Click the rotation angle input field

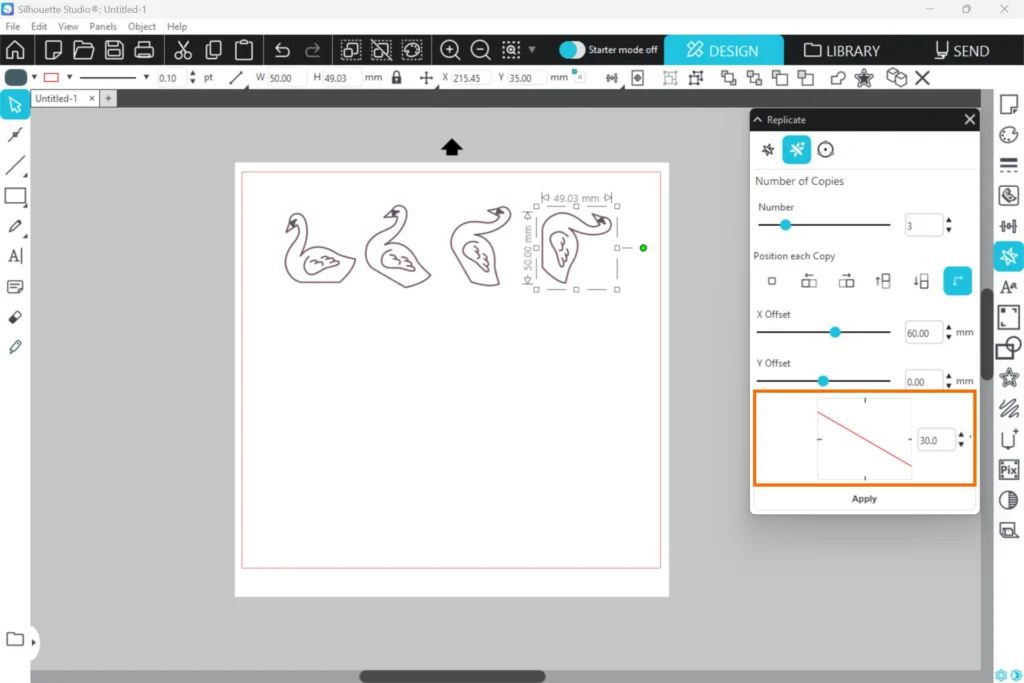(935, 440)
